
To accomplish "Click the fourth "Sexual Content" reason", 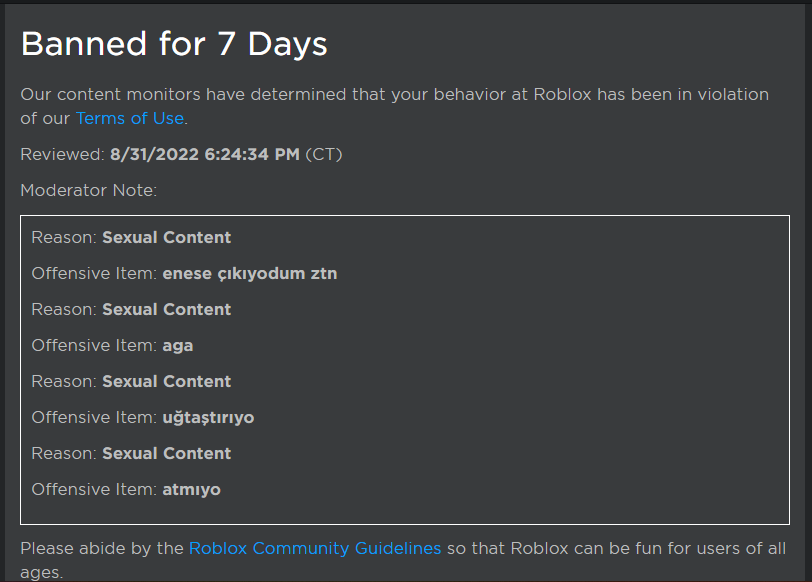I will [166, 453].
